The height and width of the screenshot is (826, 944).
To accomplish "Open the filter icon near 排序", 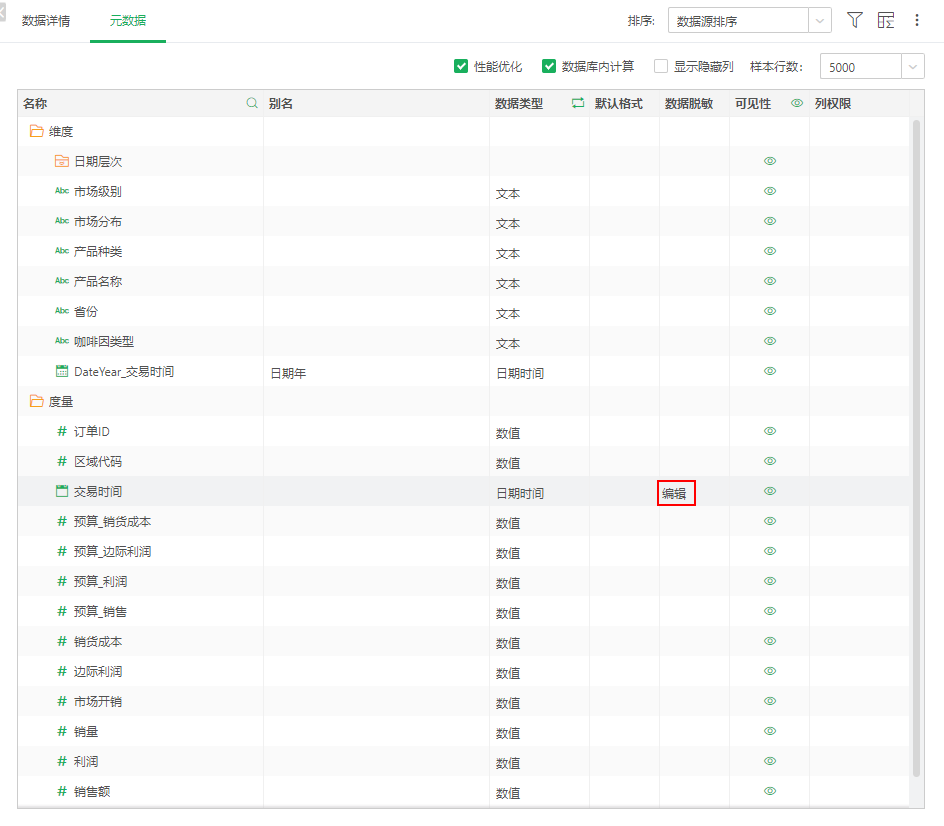I will coord(855,19).
